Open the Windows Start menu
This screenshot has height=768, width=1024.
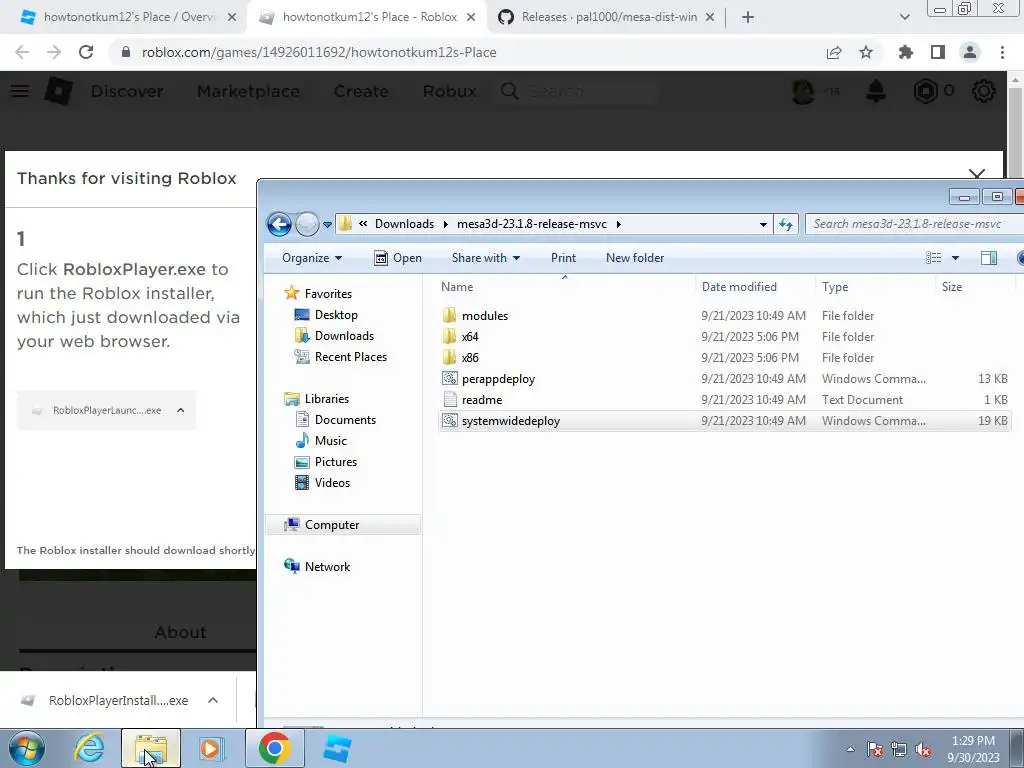click(x=26, y=748)
